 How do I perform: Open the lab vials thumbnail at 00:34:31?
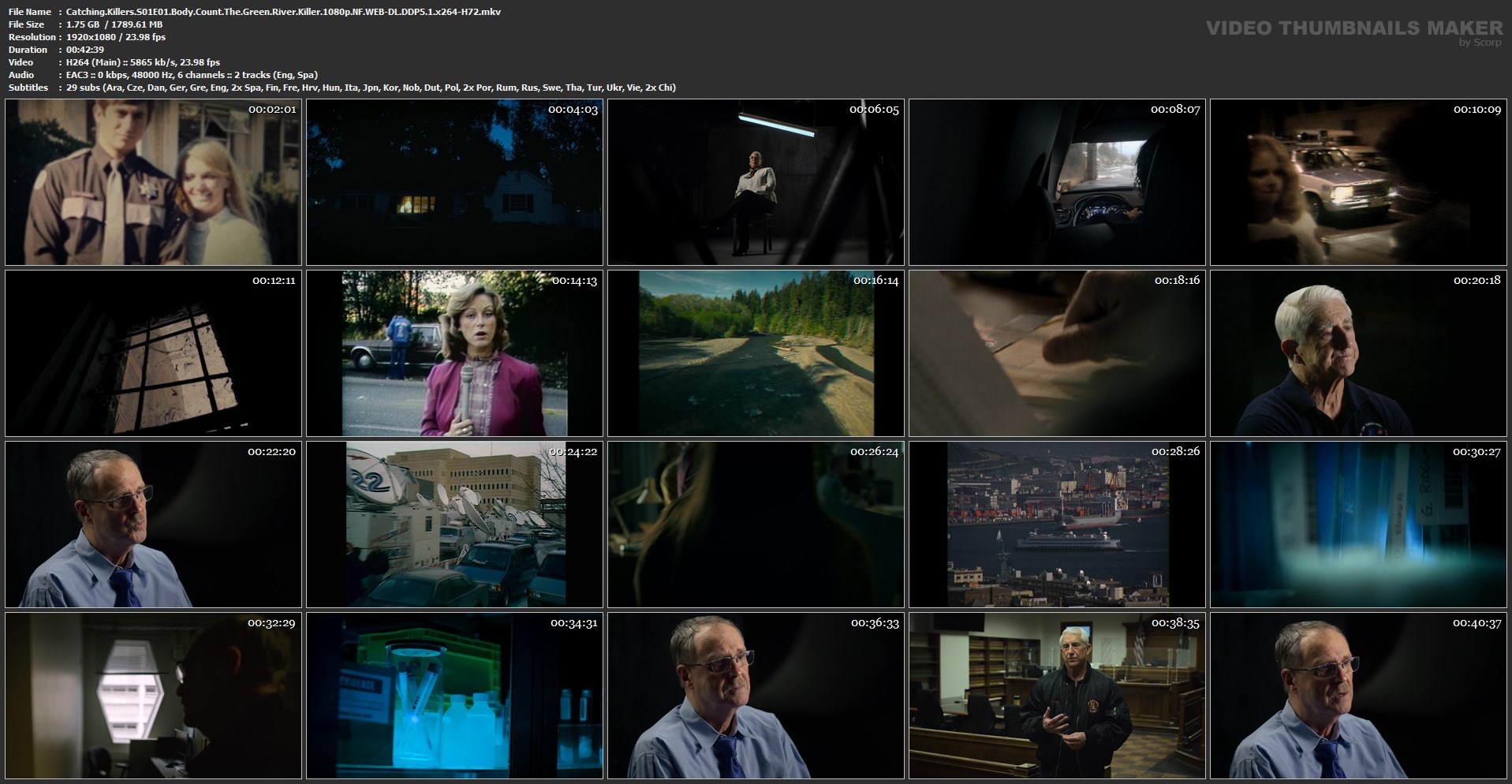pos(454,696)
